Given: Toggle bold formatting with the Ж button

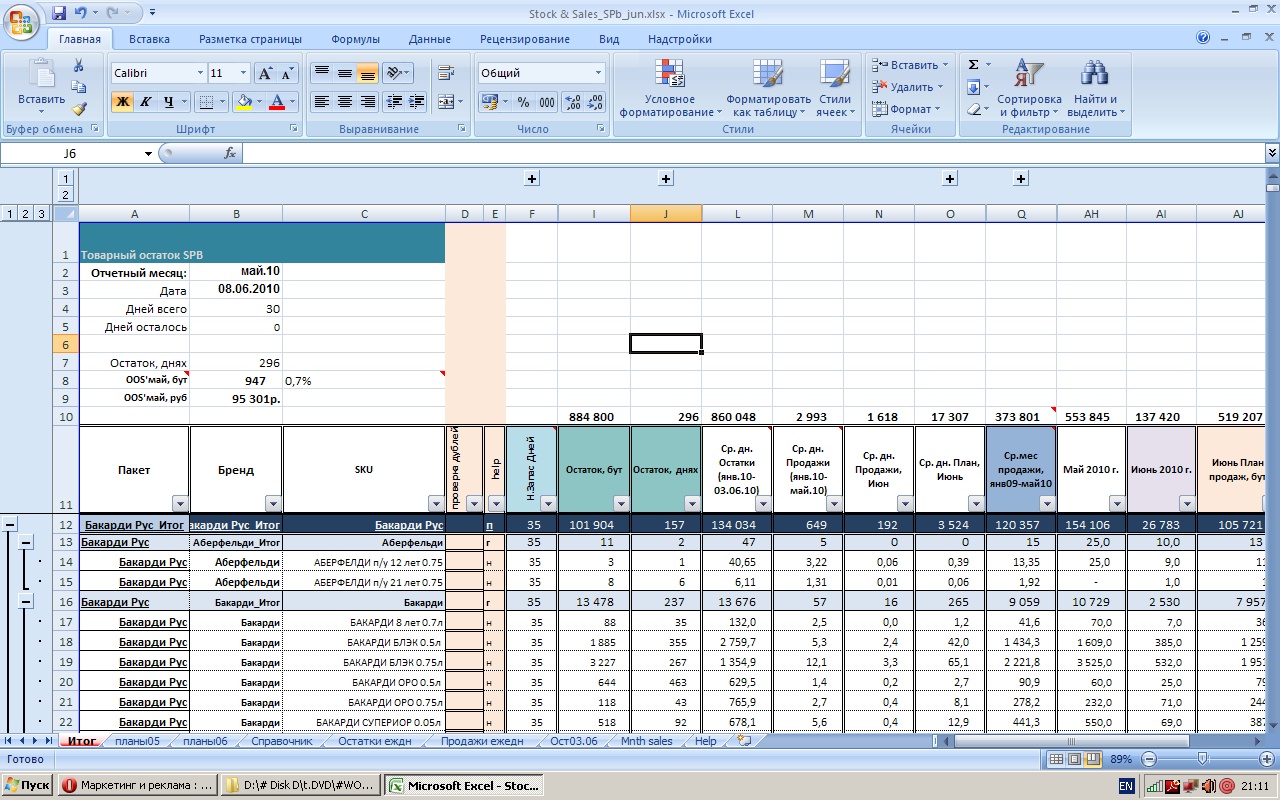Looking at the screenshot, I should [123, 102].
